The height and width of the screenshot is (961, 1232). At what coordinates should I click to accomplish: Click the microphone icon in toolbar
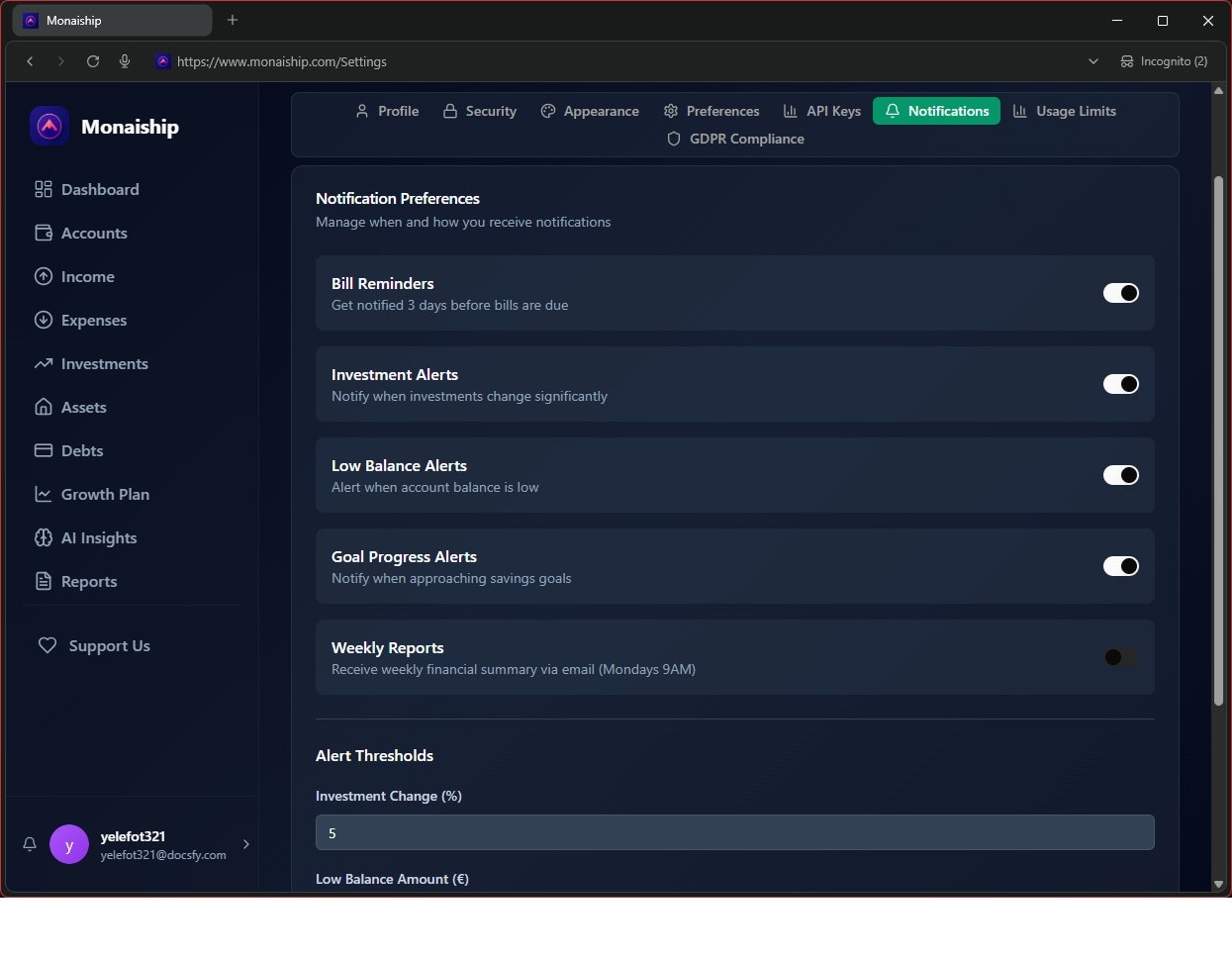tap(125, 61)
